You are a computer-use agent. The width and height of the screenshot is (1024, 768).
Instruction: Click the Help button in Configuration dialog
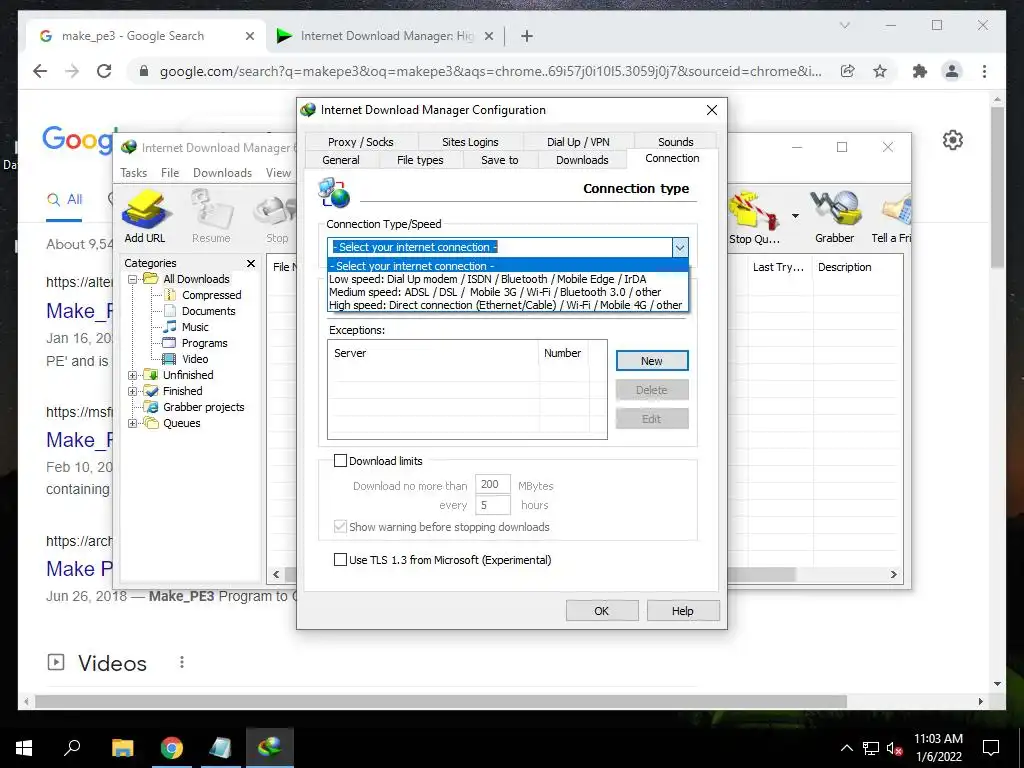682,611
